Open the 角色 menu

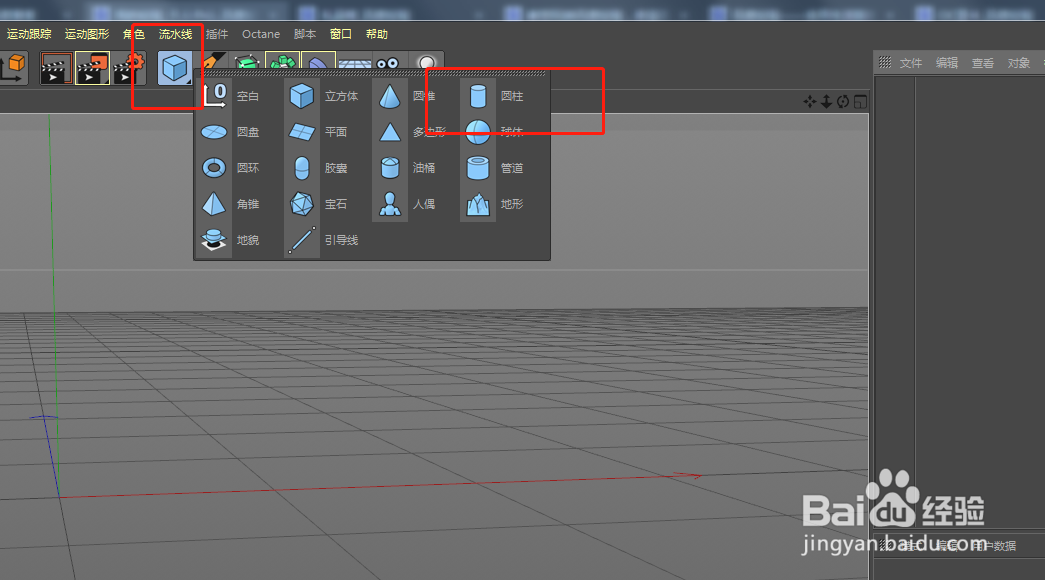coord(133,34)
